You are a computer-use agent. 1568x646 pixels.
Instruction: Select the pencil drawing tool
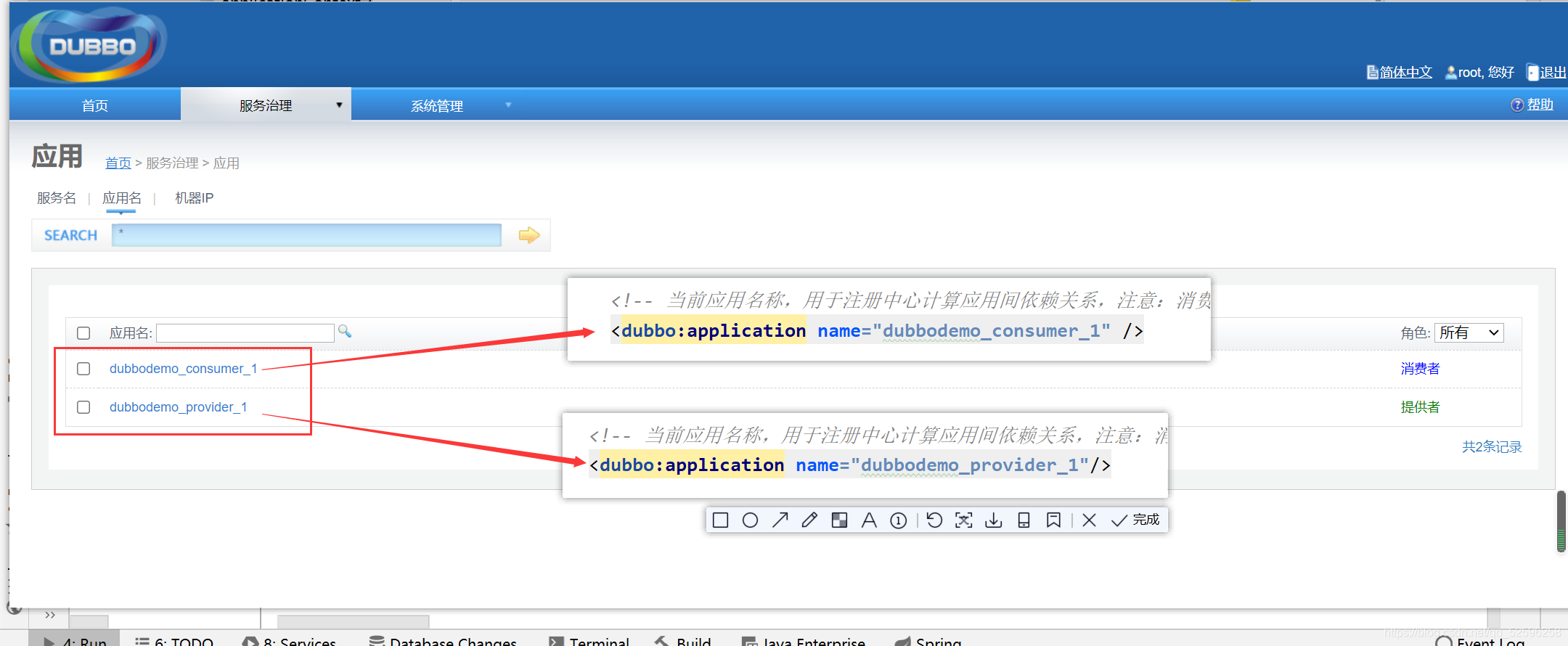coord(809,520)
